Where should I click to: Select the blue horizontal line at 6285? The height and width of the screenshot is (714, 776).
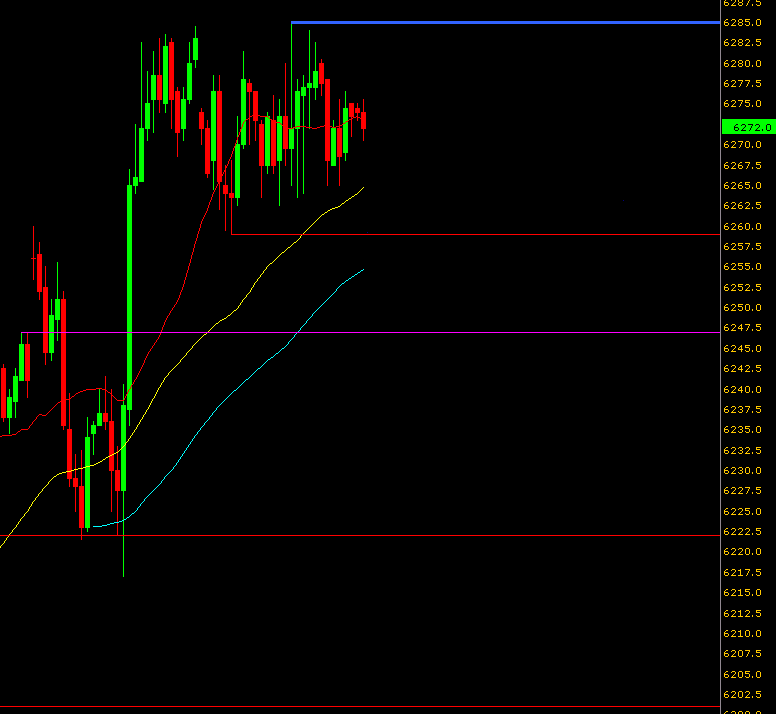pos(505,22)
